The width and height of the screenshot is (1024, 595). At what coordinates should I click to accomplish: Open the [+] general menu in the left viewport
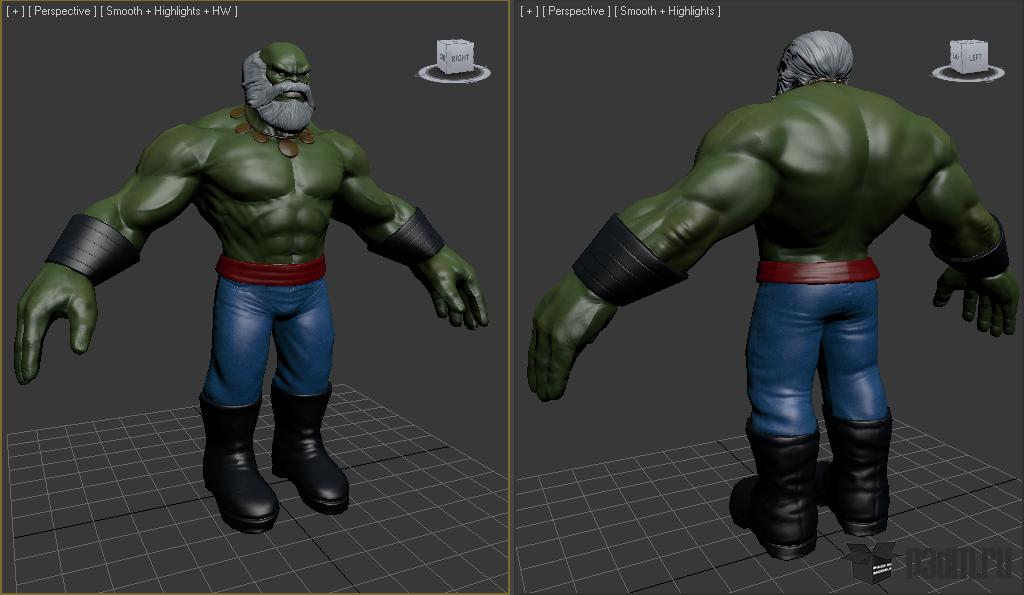[15, 11]
